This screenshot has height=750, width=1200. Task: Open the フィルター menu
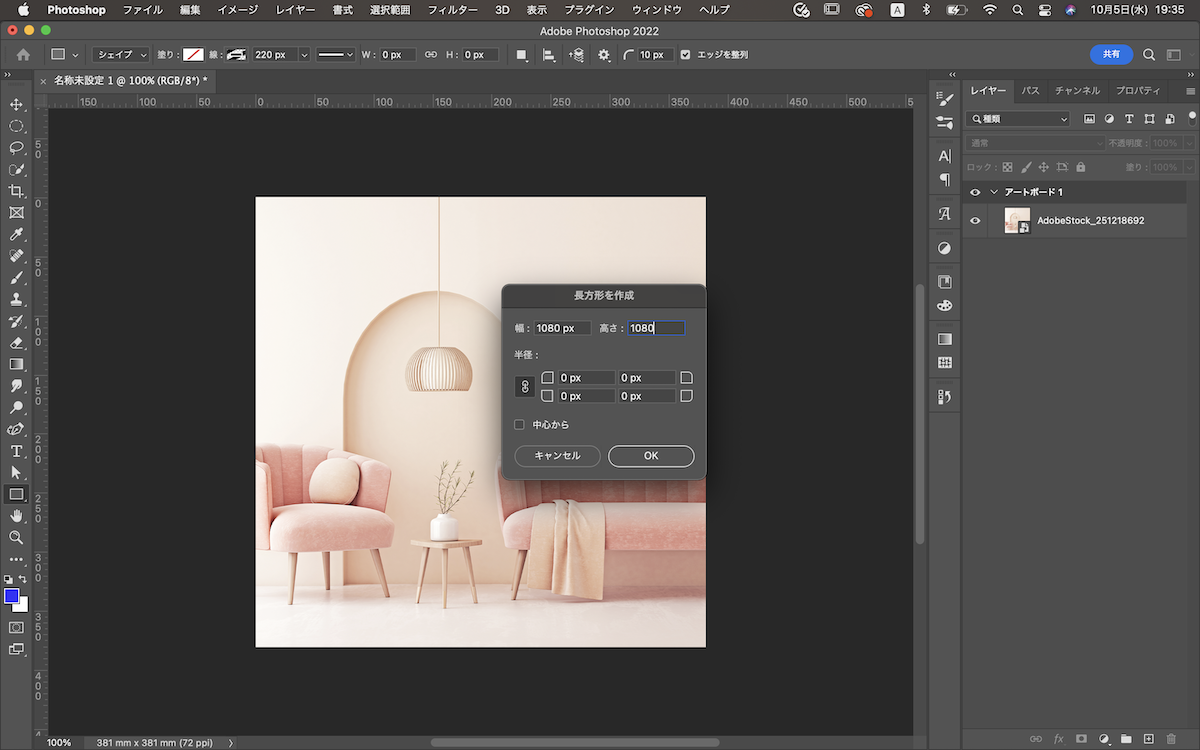click(x=452, y=10)
